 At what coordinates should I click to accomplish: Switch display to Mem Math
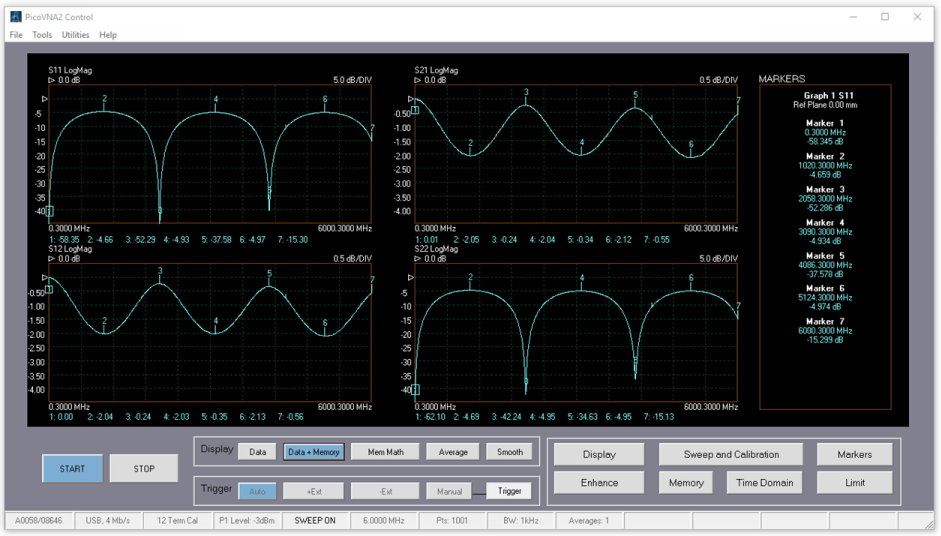386,452
